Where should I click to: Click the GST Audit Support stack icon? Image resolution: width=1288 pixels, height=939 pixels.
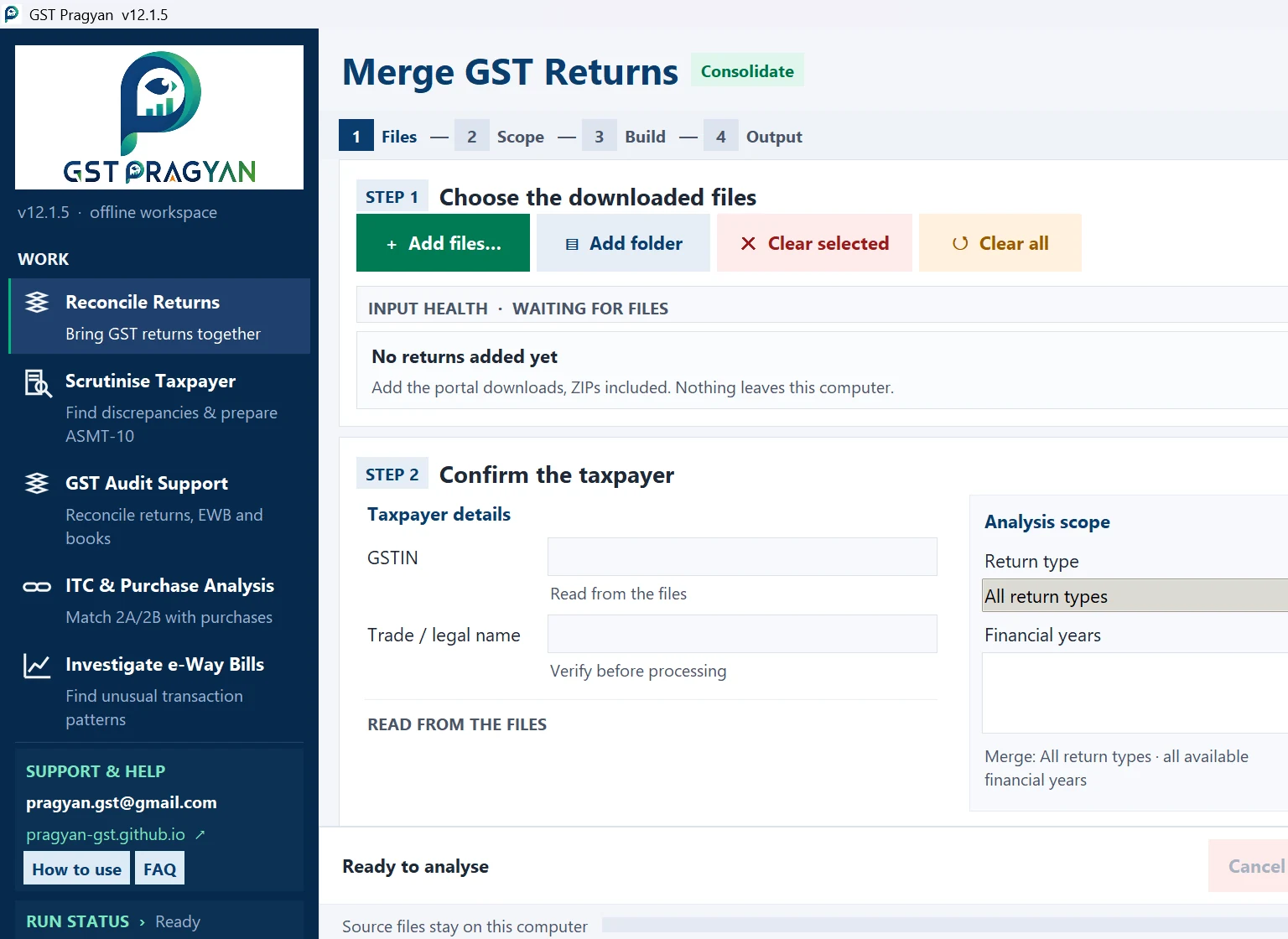point(37,483)
